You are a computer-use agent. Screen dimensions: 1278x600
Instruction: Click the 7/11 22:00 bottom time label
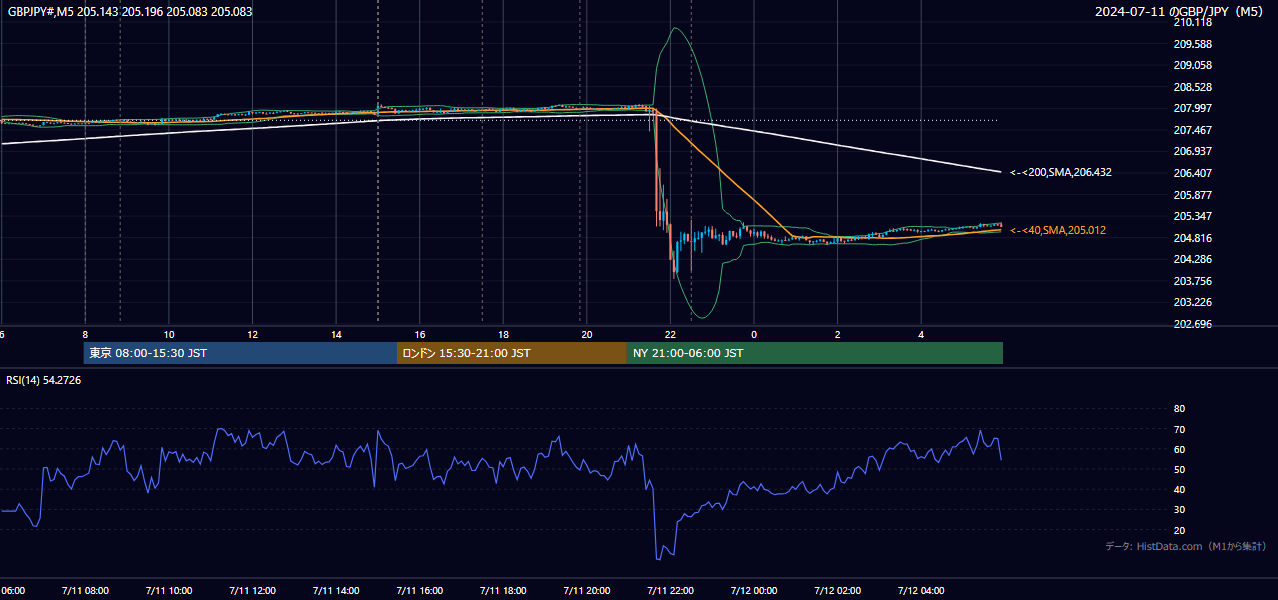click(x=670, y=591)
